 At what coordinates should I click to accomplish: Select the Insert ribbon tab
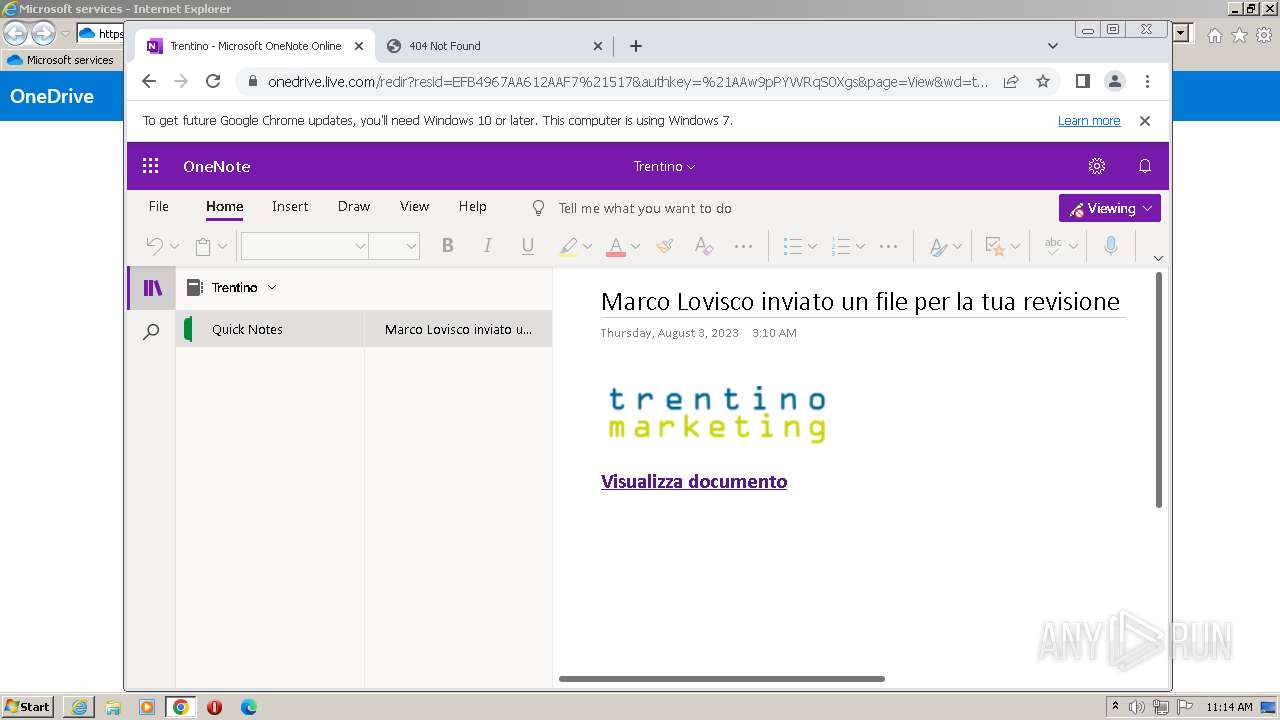click(290, 206)
